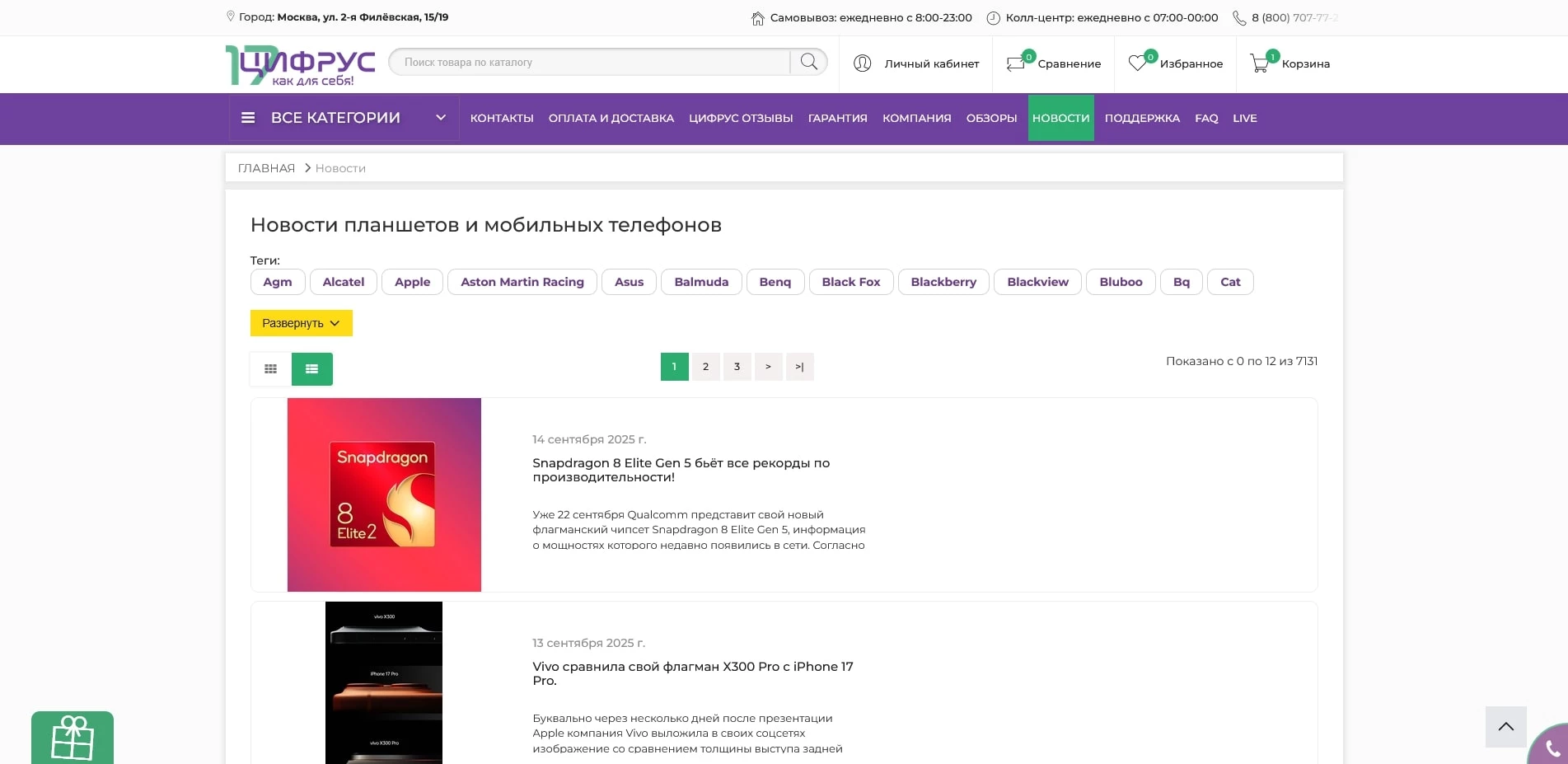This screenshot has height=764, width=1568.
Task: Filter news by Apple tag
Action: 412,282
